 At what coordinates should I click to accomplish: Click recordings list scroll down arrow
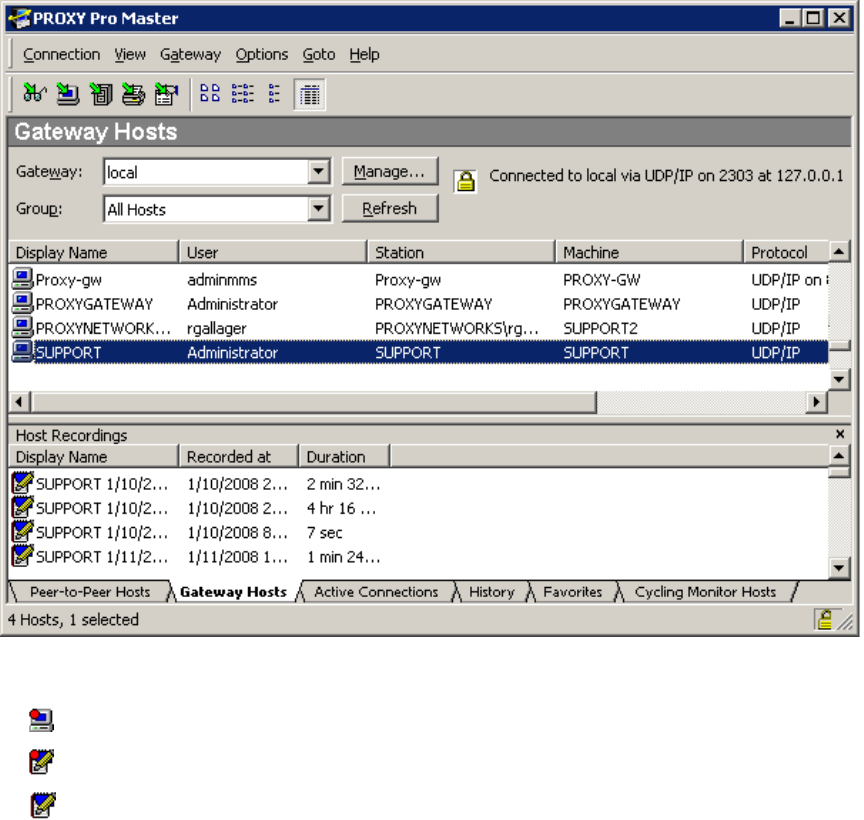pyautogui.click(x=839, y=568)
